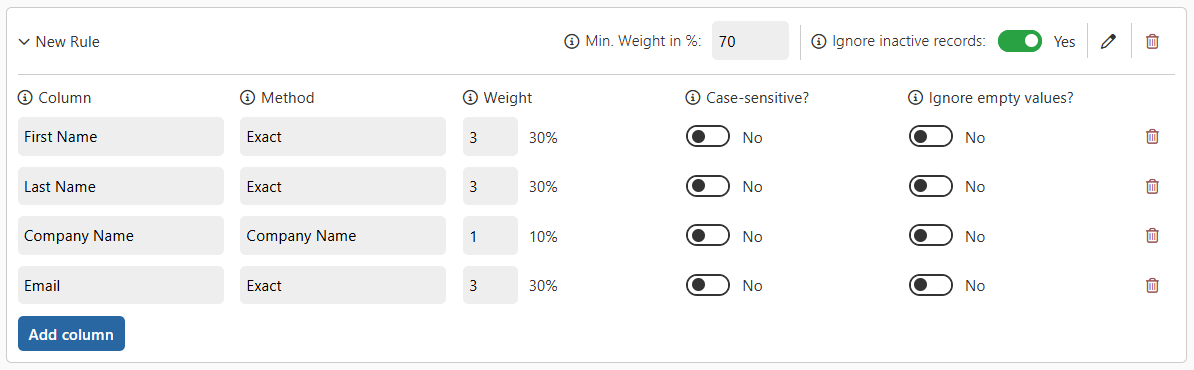
Task: Delete the Last Name column row
Action: [1152, 187]
